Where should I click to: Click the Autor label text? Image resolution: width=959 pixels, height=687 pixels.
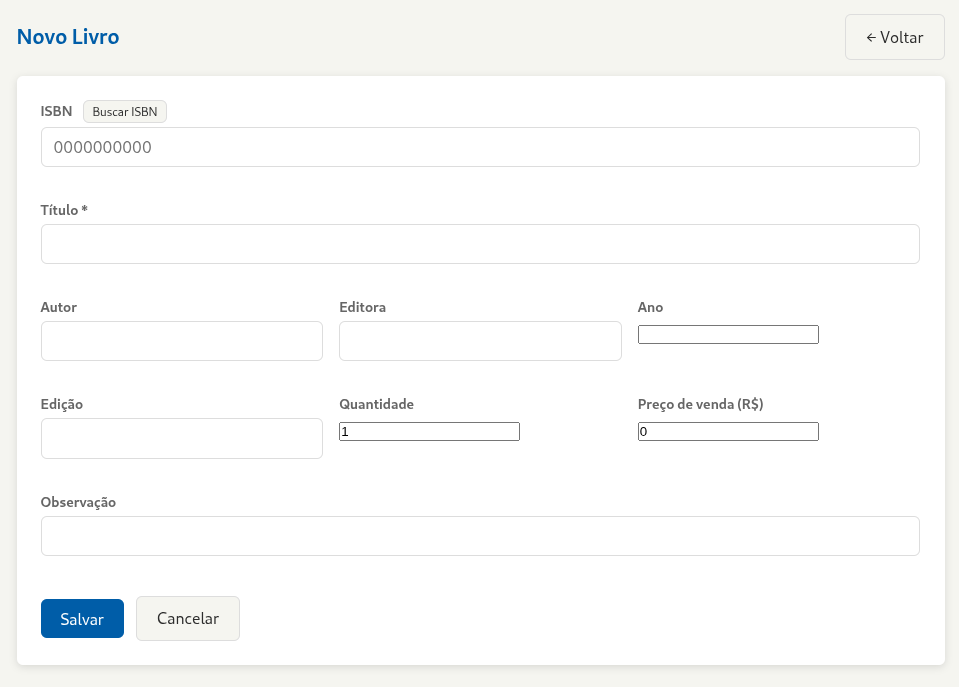59,307
